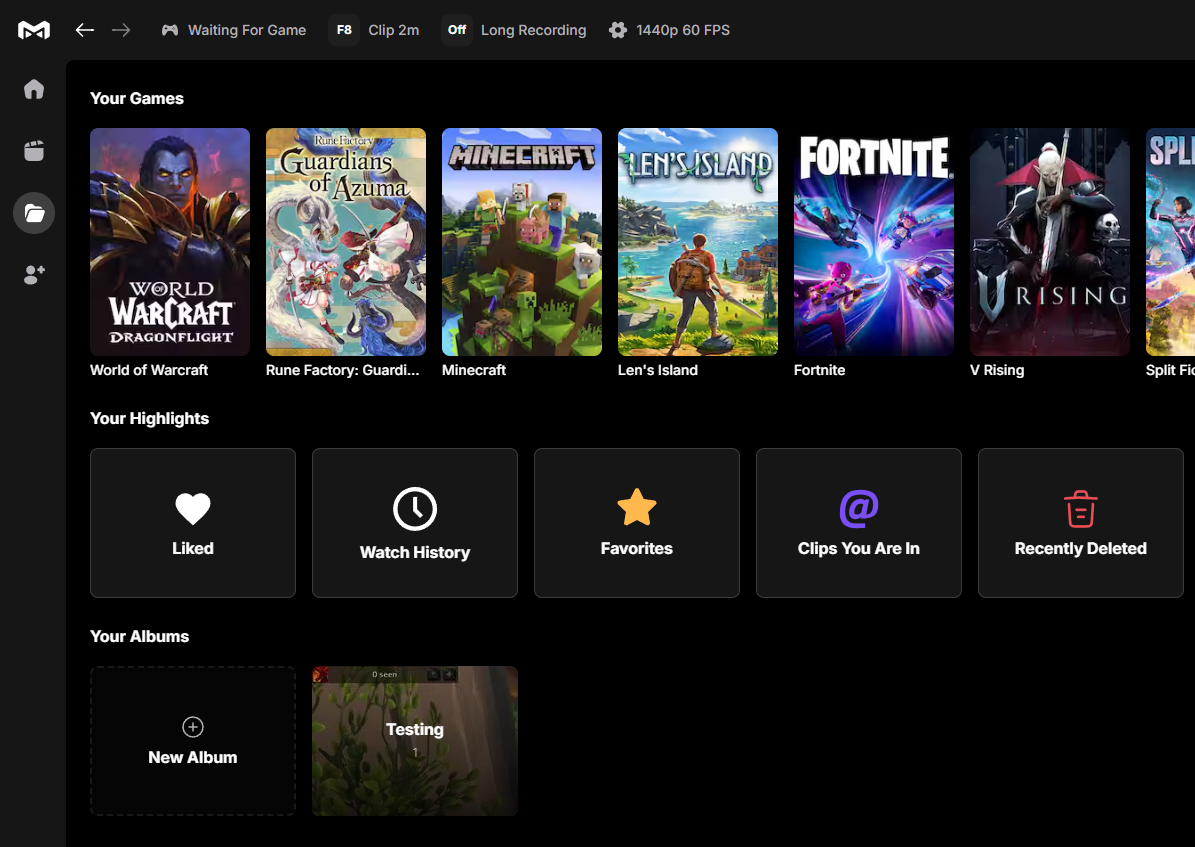Screen dimensions: 1195x847
Task: Click the V Rising title text
Action: 997,370
